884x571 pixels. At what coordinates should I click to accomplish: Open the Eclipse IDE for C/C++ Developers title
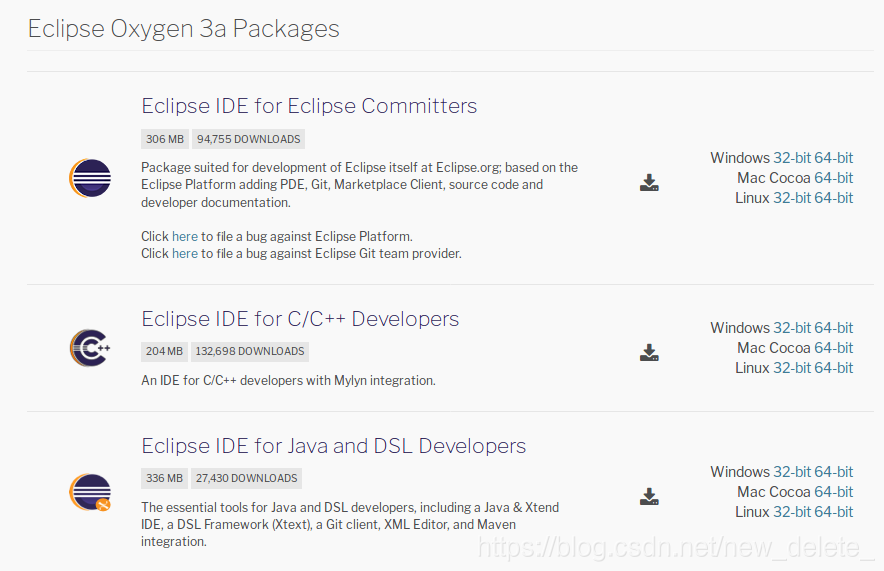point(300,319)
